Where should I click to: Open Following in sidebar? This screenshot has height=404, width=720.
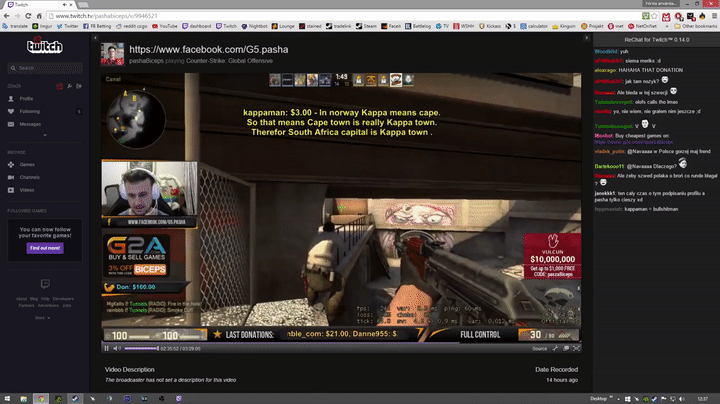tap(24, 112)
